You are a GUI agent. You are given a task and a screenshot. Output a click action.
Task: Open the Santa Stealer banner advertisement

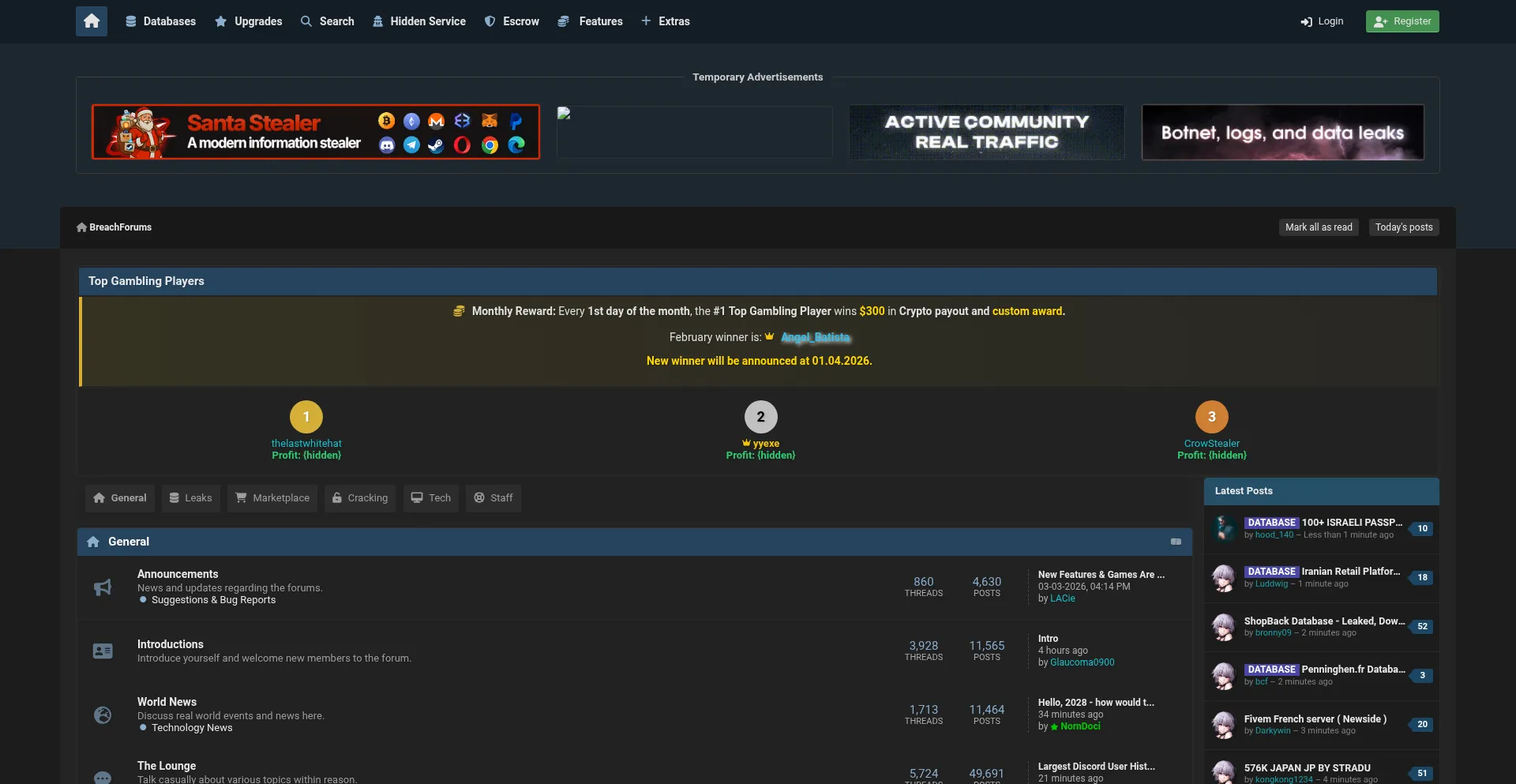tap(316, 132)
